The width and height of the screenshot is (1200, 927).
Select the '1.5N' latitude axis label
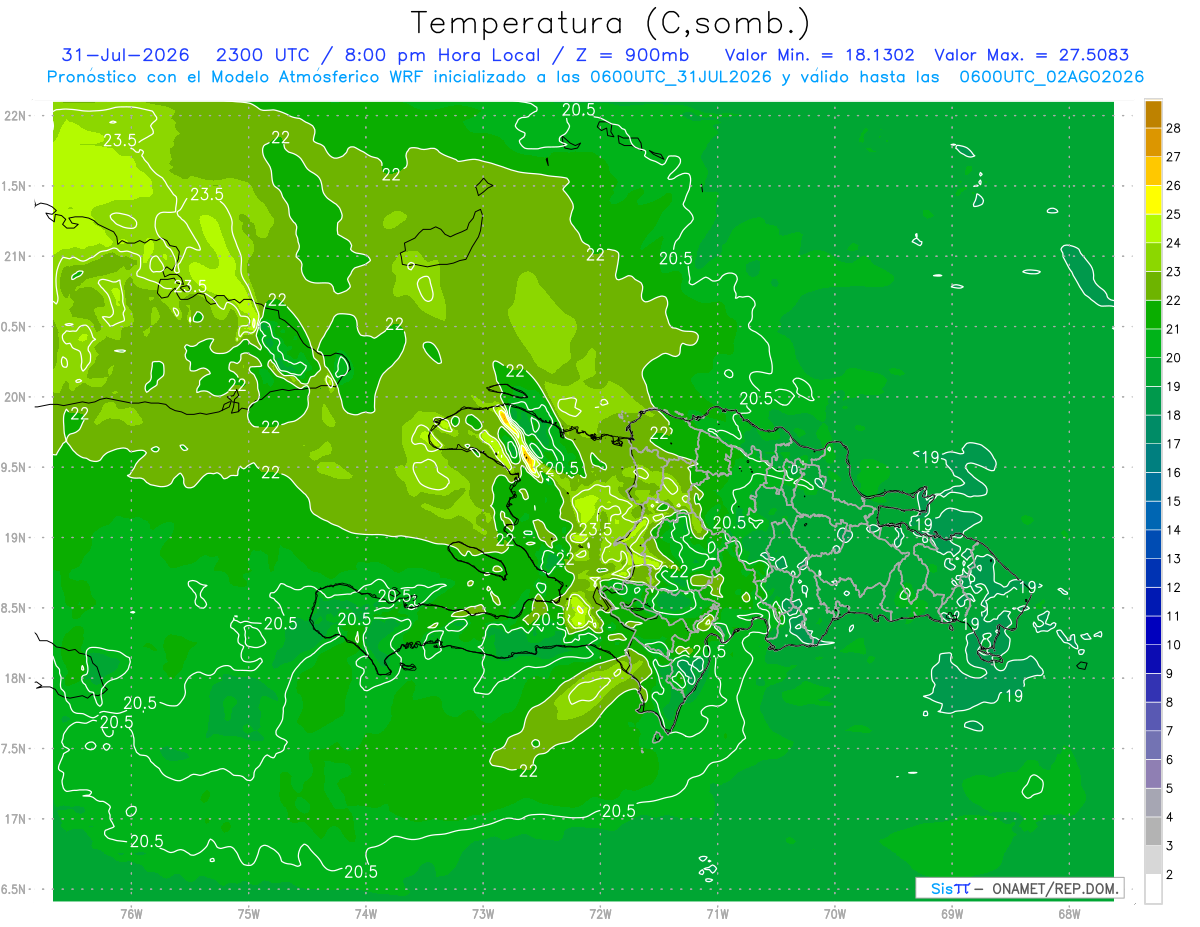pyautogui.click(x=14, y=186)
